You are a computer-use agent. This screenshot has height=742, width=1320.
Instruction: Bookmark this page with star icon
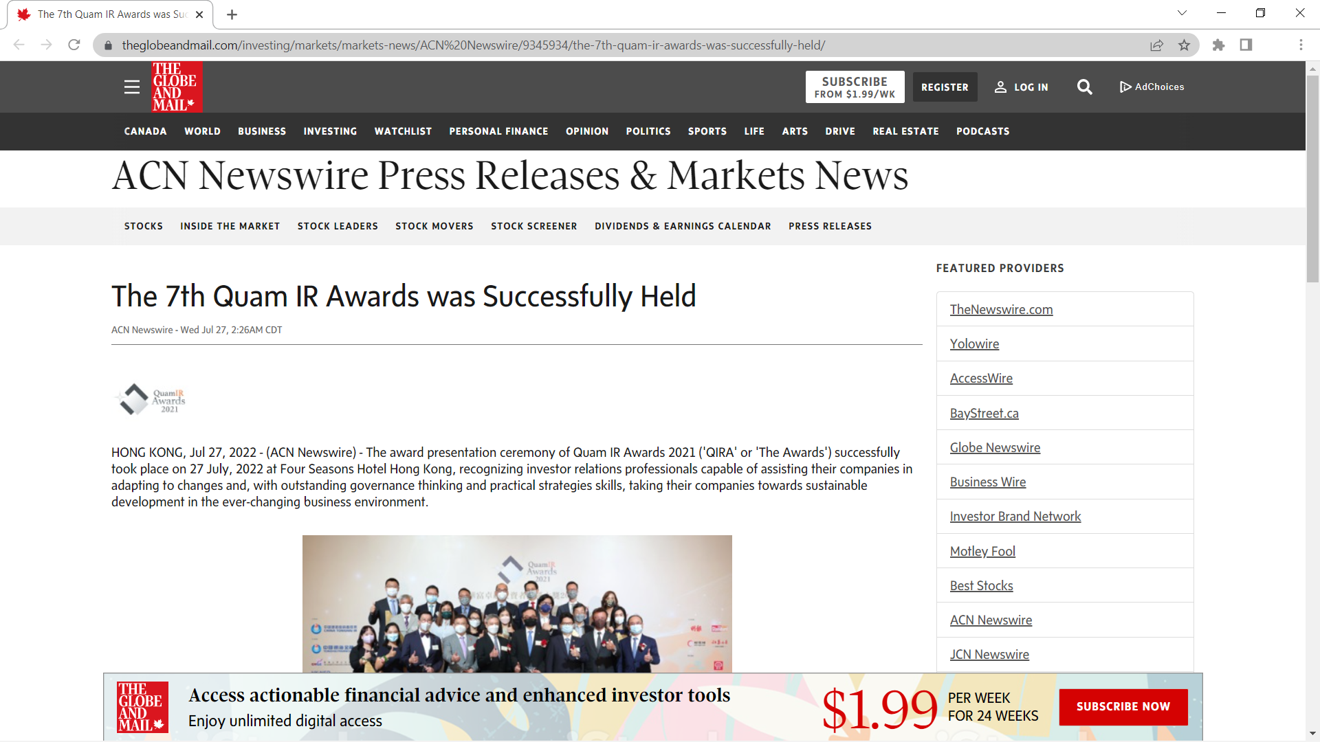pyautogui.click(x=1184, y=45)
